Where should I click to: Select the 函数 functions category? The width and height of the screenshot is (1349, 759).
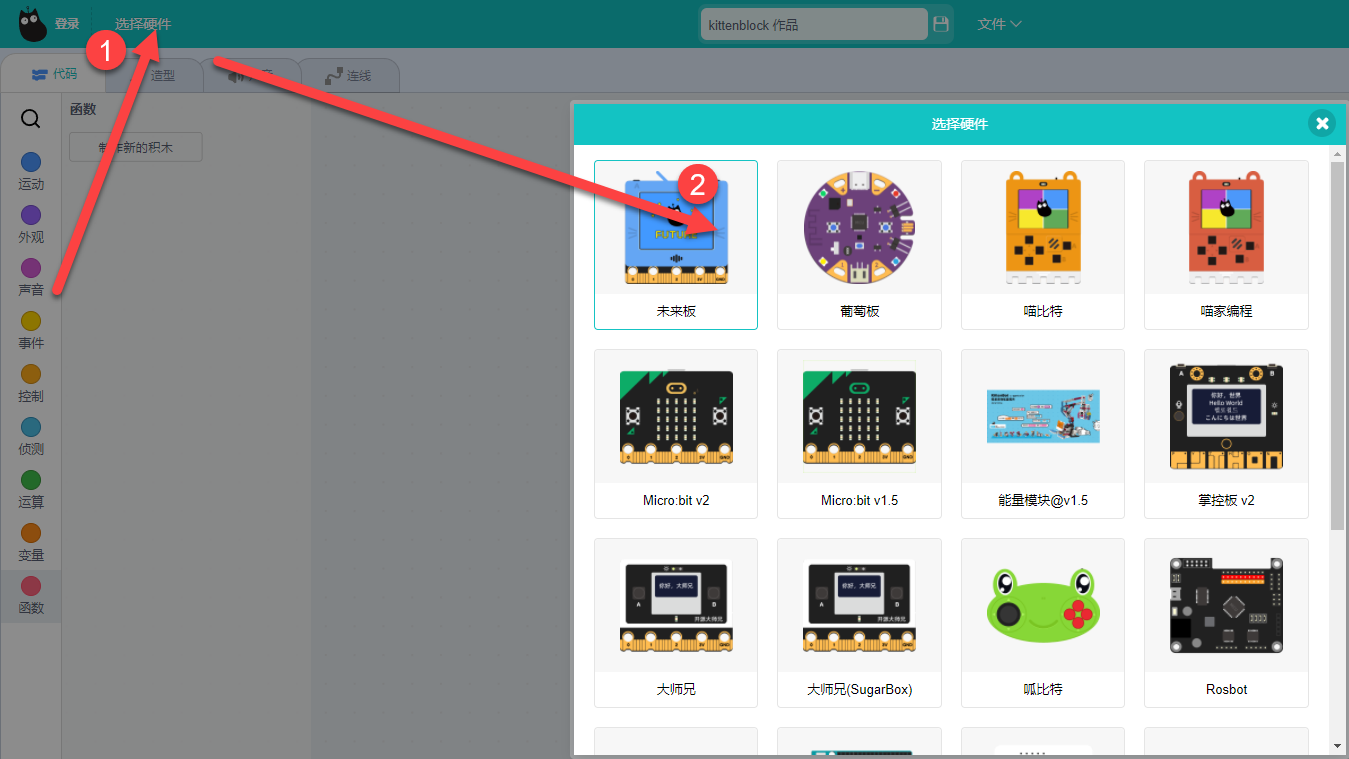coord(31,596)
